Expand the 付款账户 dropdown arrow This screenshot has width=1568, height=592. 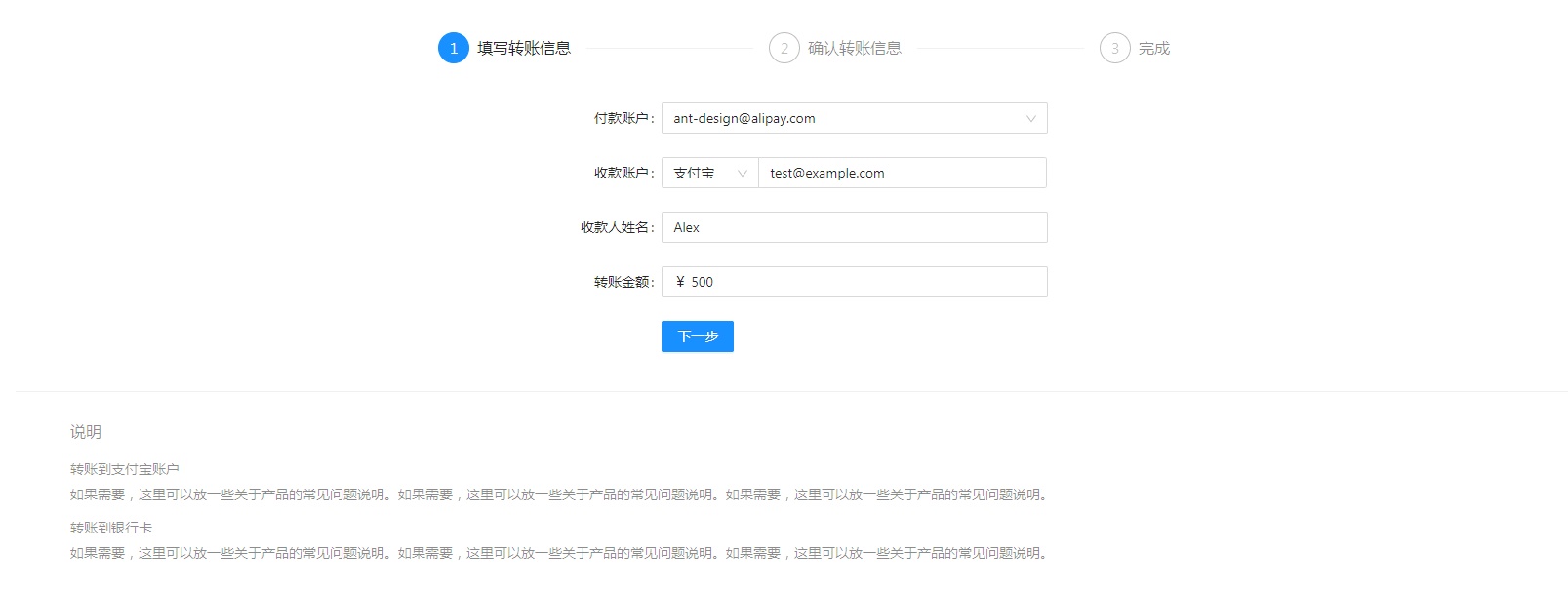tap(1030, 119)
